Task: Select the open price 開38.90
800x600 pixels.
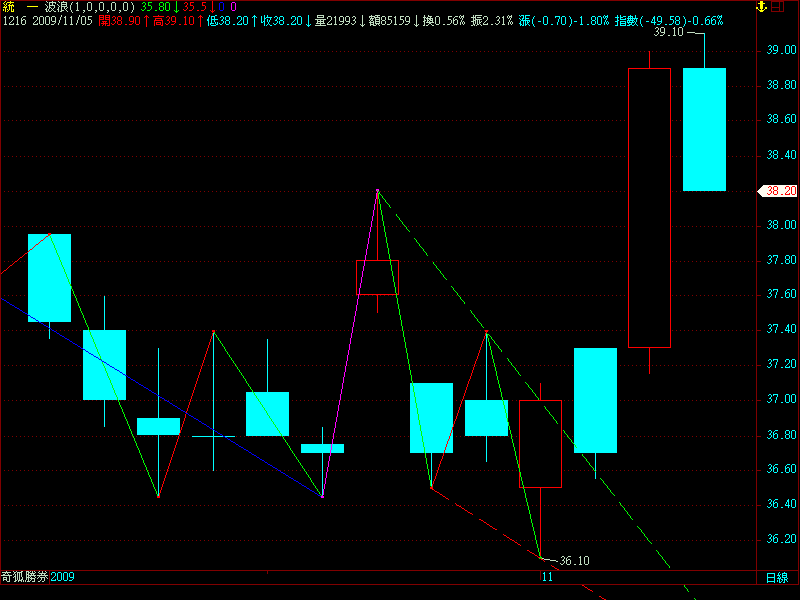Action: tap(119, 21)
